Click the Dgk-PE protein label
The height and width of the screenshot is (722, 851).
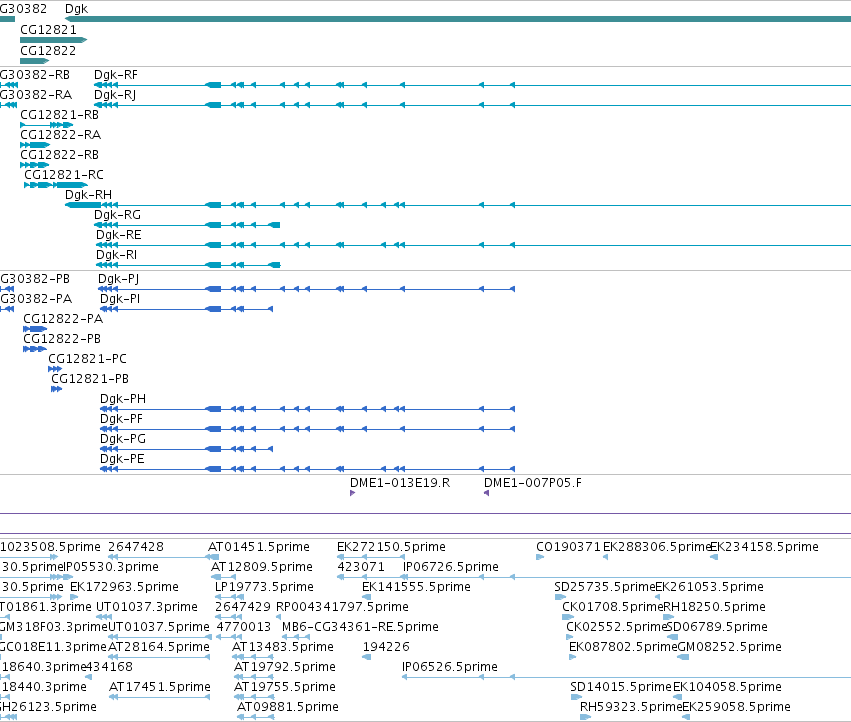tap(122, 459)
